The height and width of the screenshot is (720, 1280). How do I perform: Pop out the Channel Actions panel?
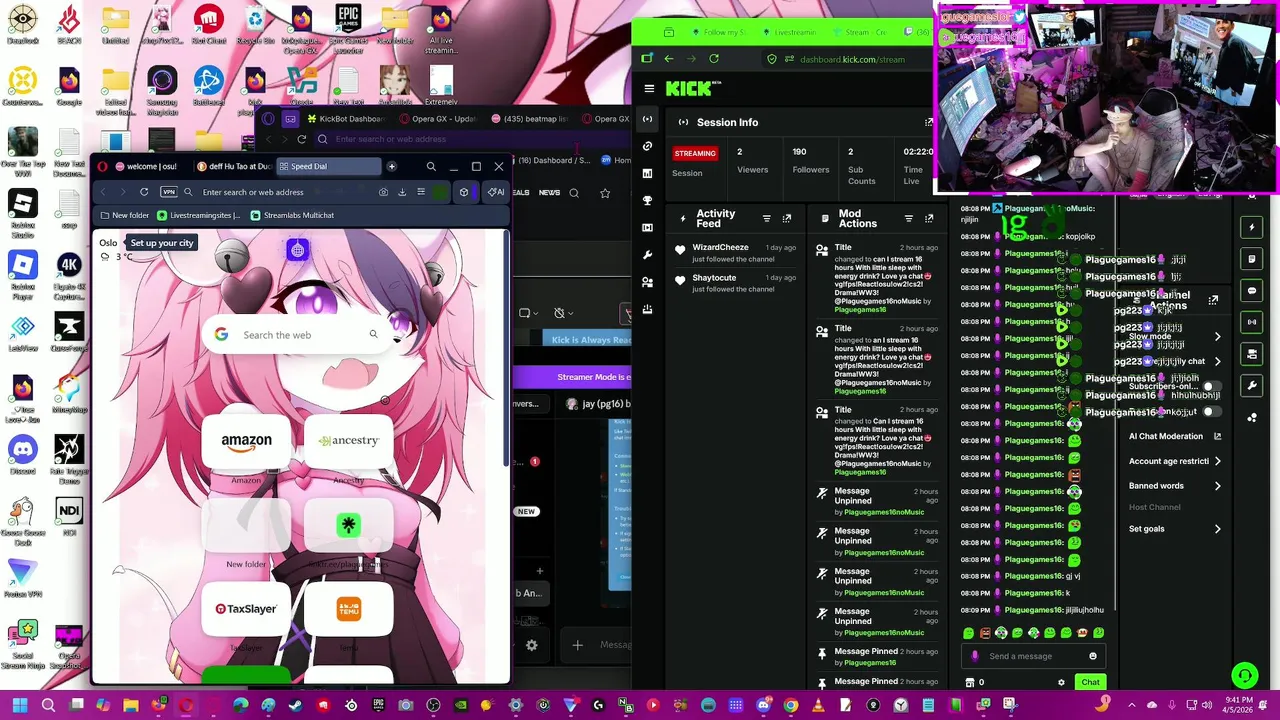point(1213,300)
